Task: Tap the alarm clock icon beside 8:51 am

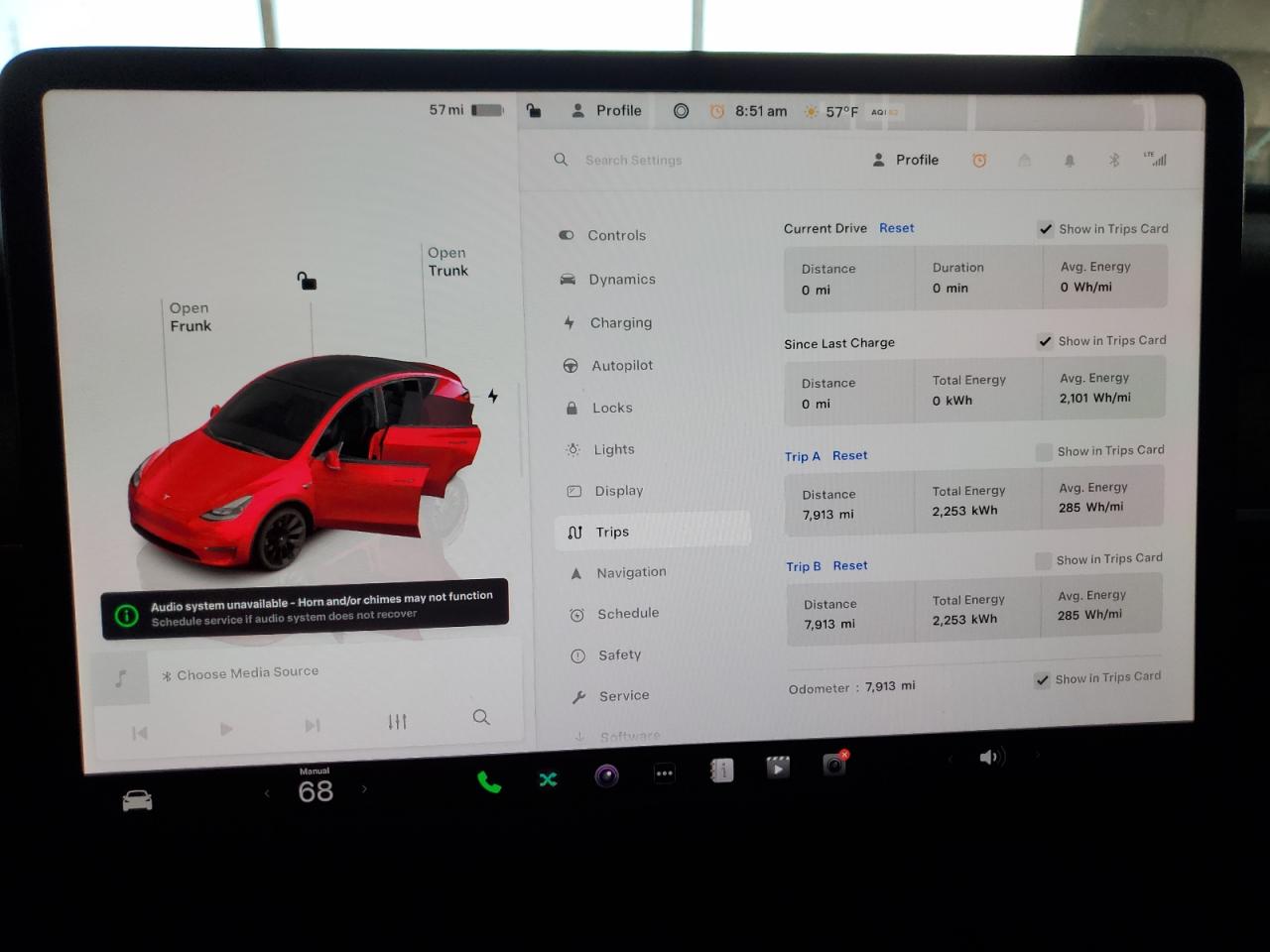Action: coord(716,111)
